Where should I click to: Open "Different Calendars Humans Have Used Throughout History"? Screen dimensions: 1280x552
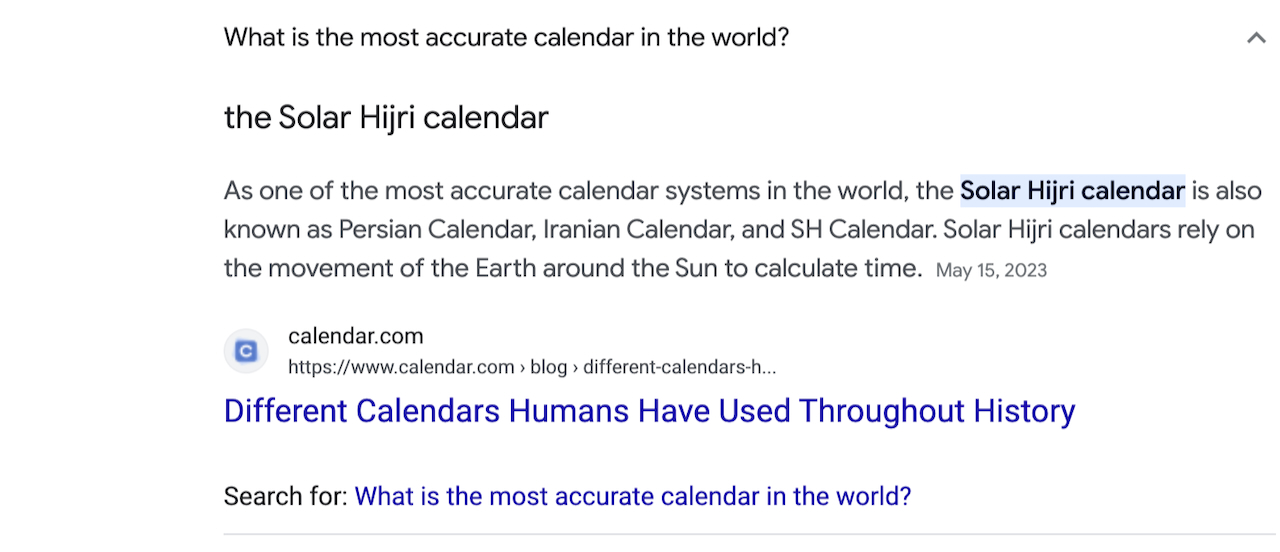[649, 411]
